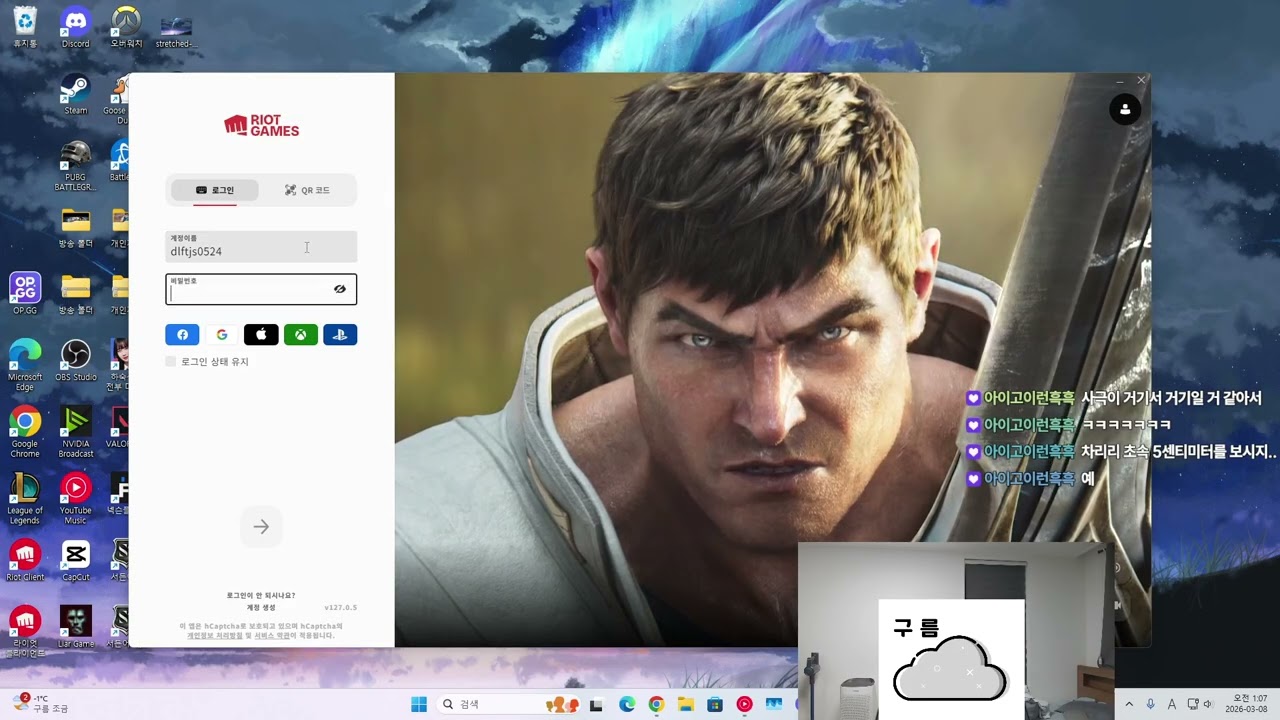Sign in with Xbox

click(x=300, y=335)
